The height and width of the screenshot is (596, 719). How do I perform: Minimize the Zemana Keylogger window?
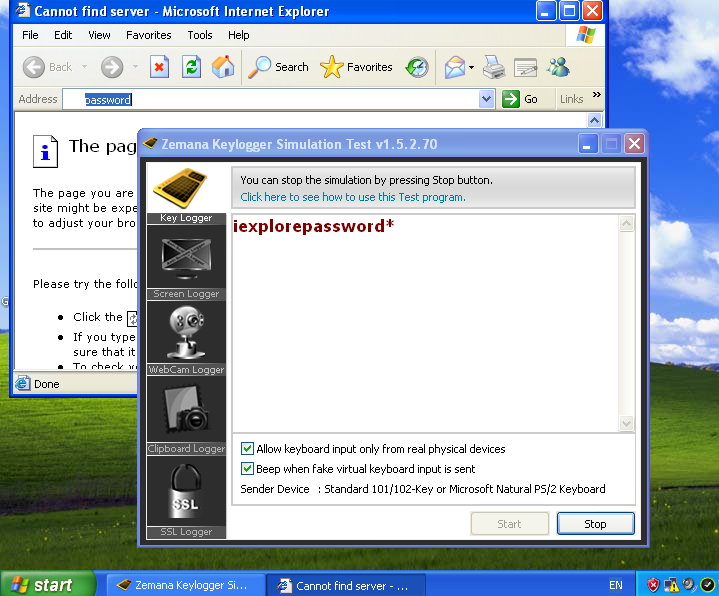(x=587, y=144)
